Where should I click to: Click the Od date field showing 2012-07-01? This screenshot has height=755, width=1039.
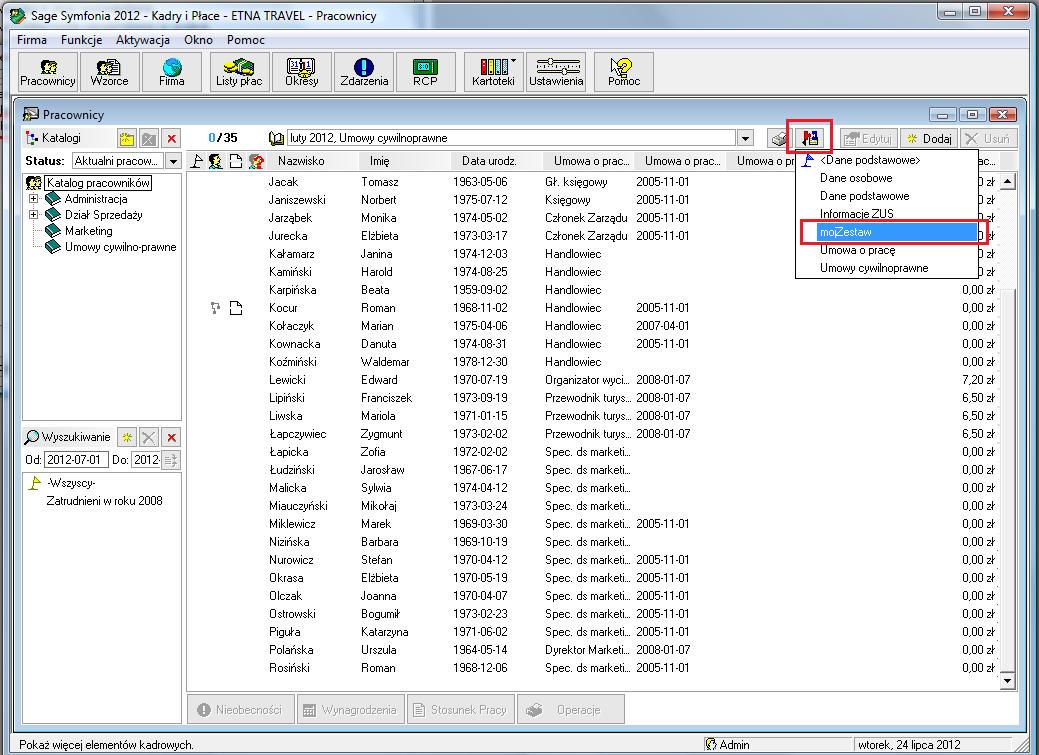76,460
